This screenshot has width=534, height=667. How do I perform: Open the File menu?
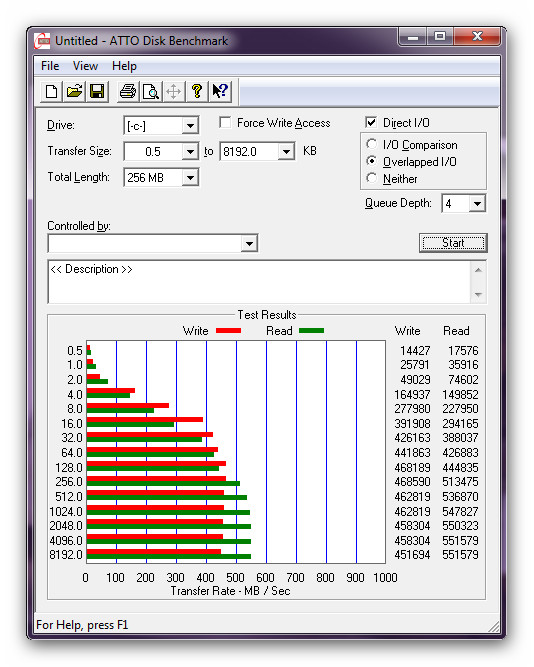[x=50, y=66]
